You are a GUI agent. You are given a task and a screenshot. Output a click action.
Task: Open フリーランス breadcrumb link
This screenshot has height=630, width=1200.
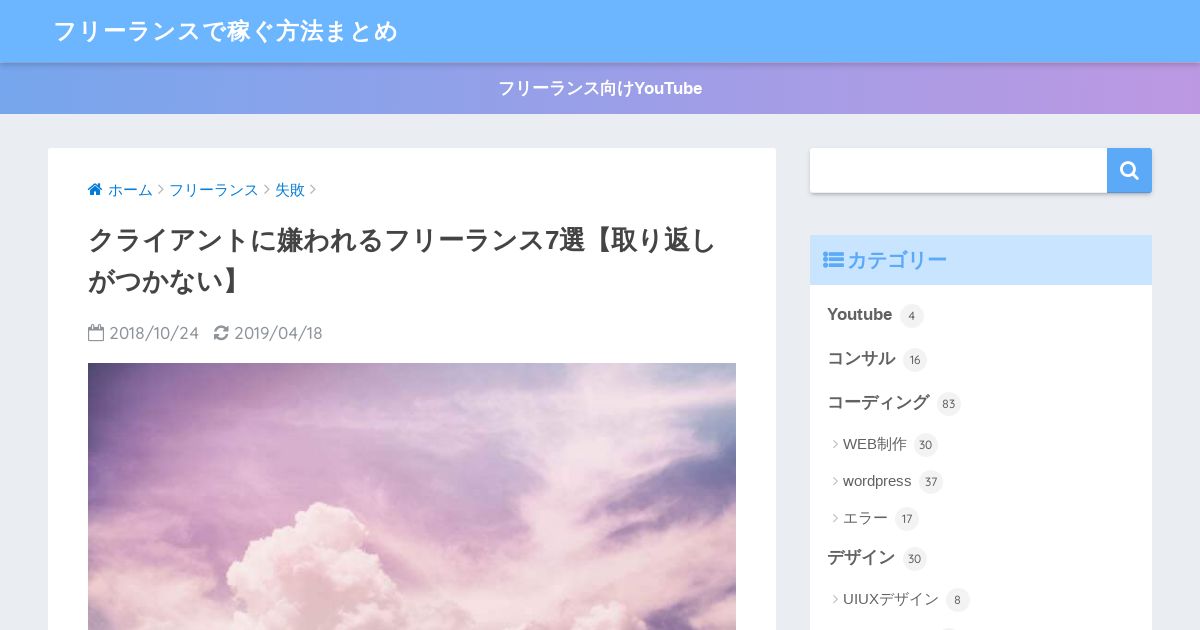coord(213,190)
